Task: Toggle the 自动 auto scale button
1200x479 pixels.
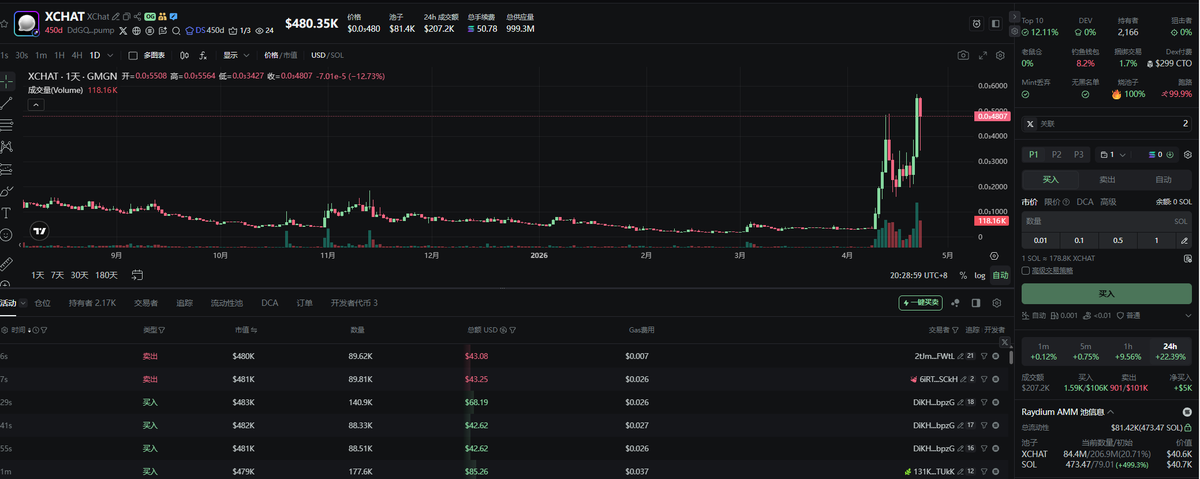Action: (1000, 275)
